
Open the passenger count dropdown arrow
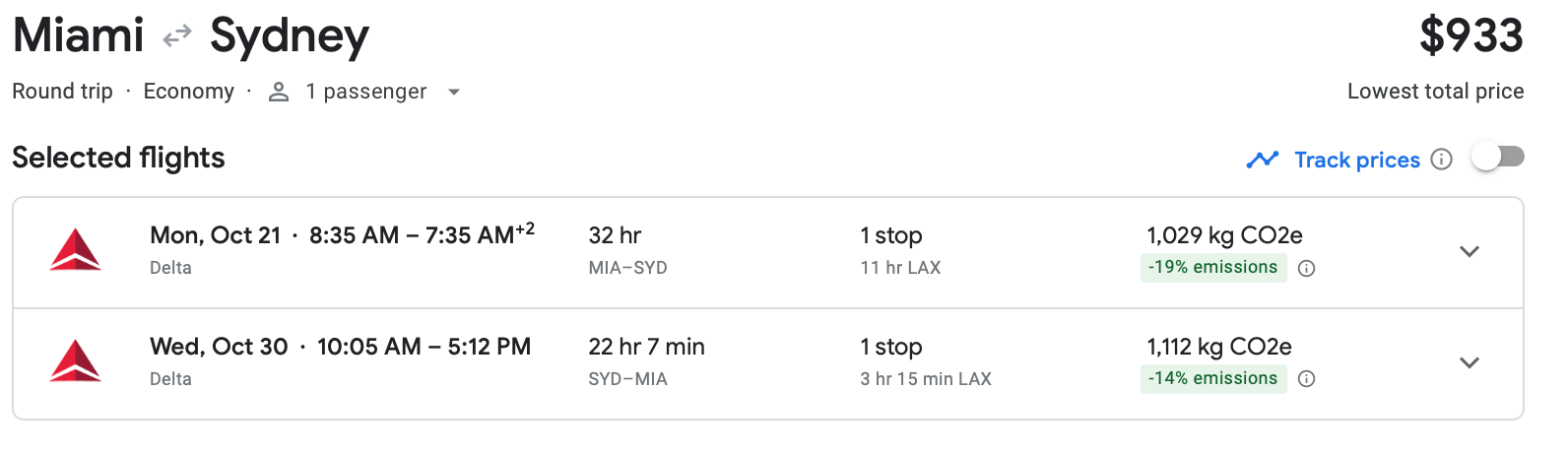pos(453,92)
